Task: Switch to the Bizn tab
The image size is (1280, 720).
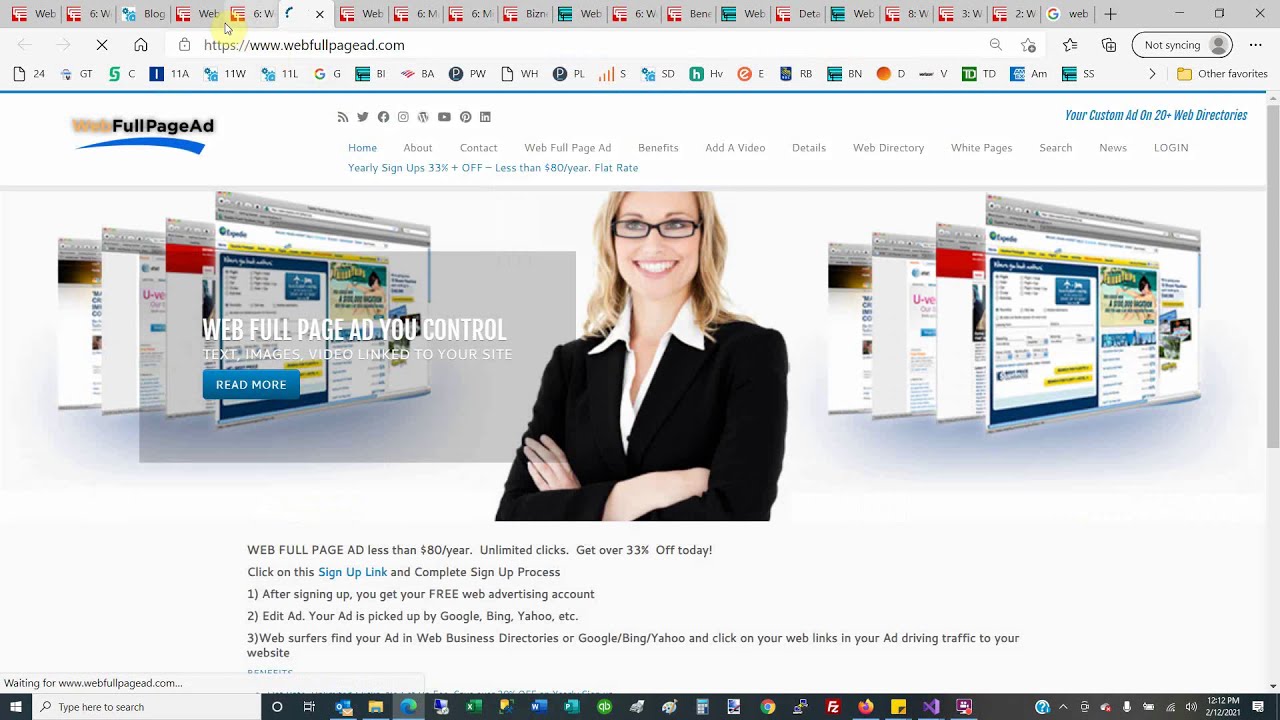Action: click(526, 14)
